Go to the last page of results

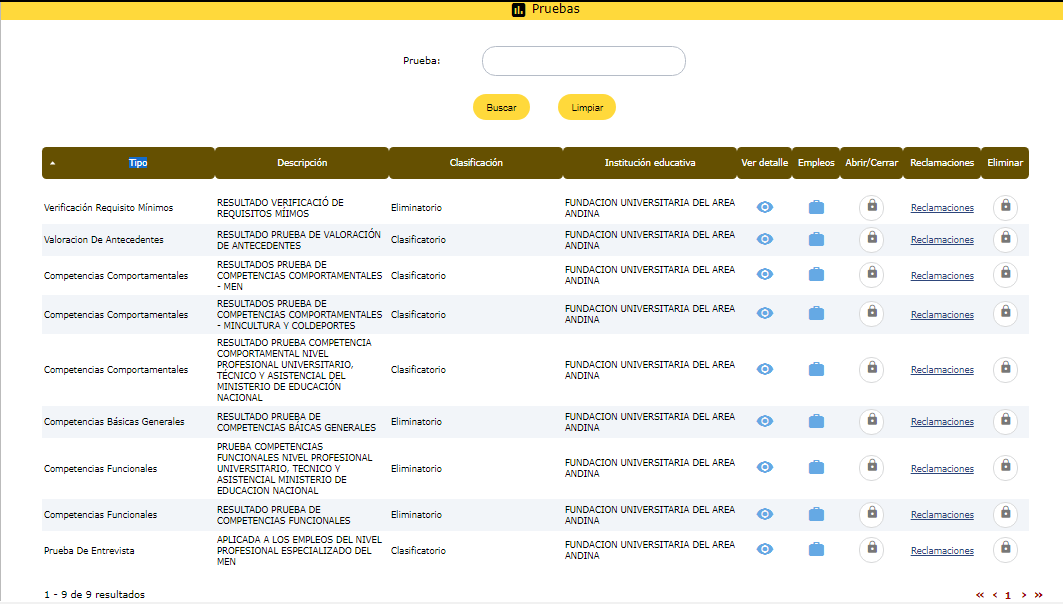click(x=1039, y=595)
